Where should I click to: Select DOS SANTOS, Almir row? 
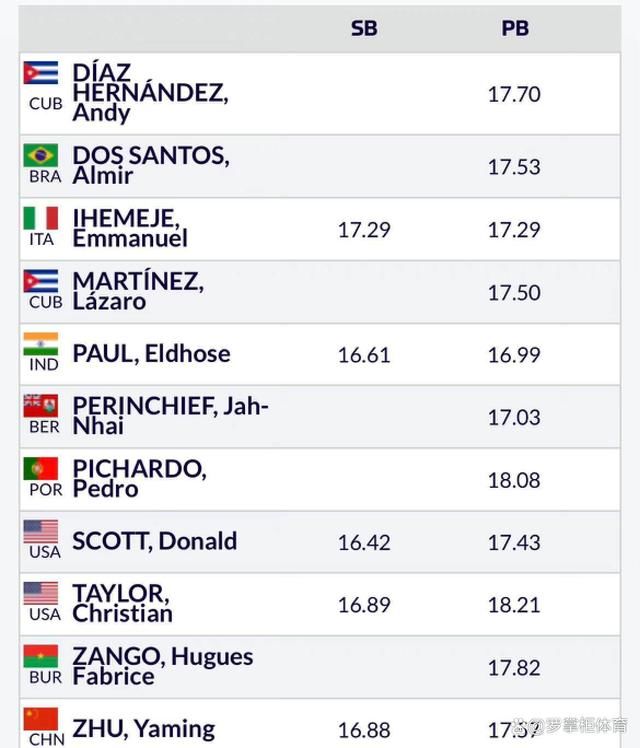pyautogui.click(x=320, y=166)
